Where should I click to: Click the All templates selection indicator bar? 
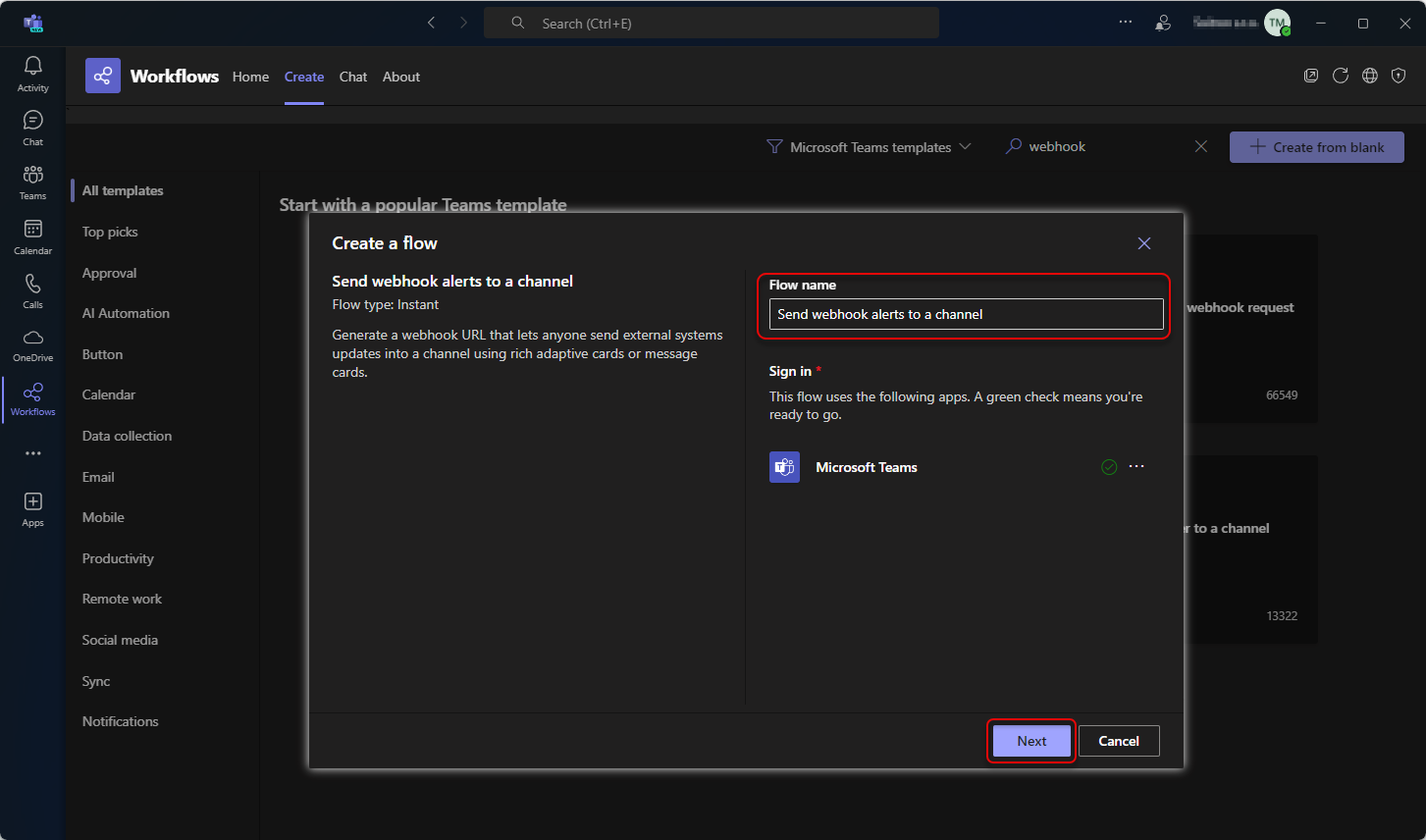click(x=73, y=189)
